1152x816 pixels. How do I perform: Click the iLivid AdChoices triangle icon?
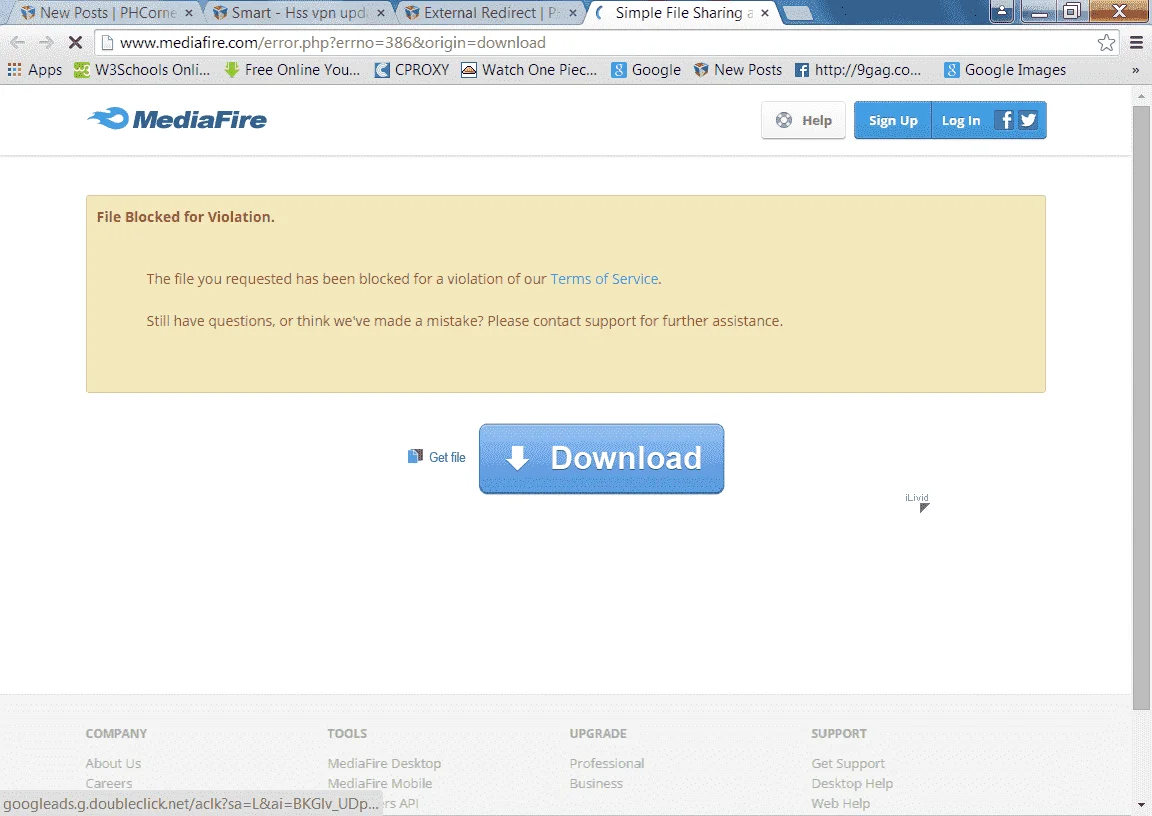[924, 508]
